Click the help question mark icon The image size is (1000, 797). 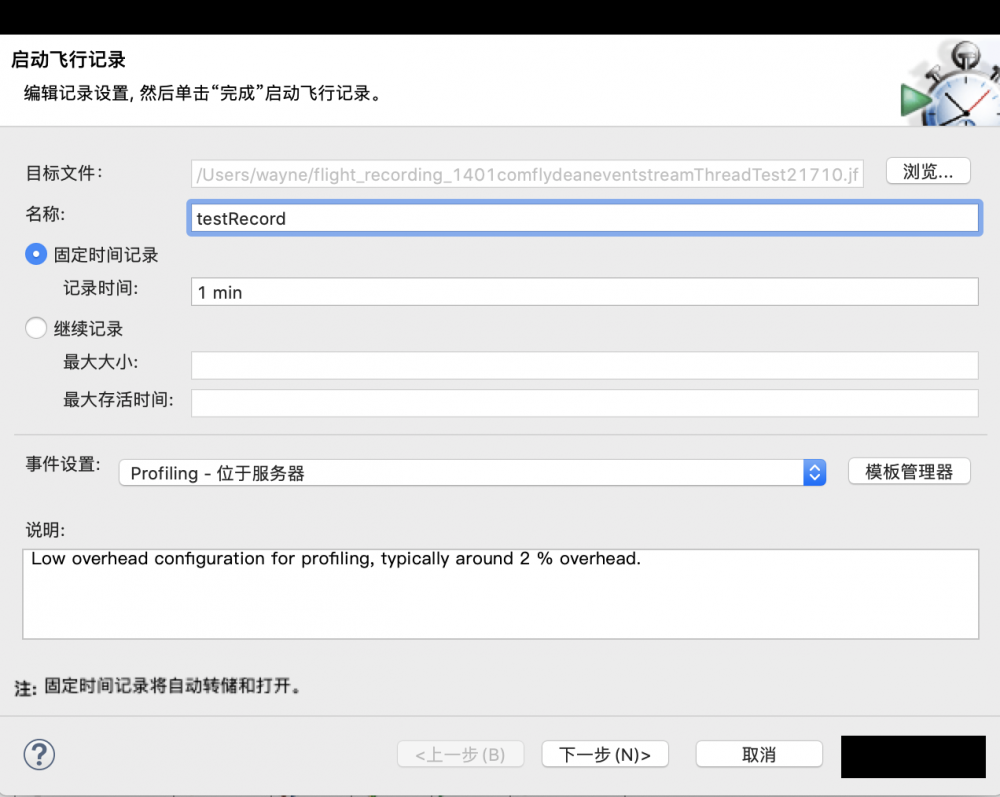[x=39, y=755]
